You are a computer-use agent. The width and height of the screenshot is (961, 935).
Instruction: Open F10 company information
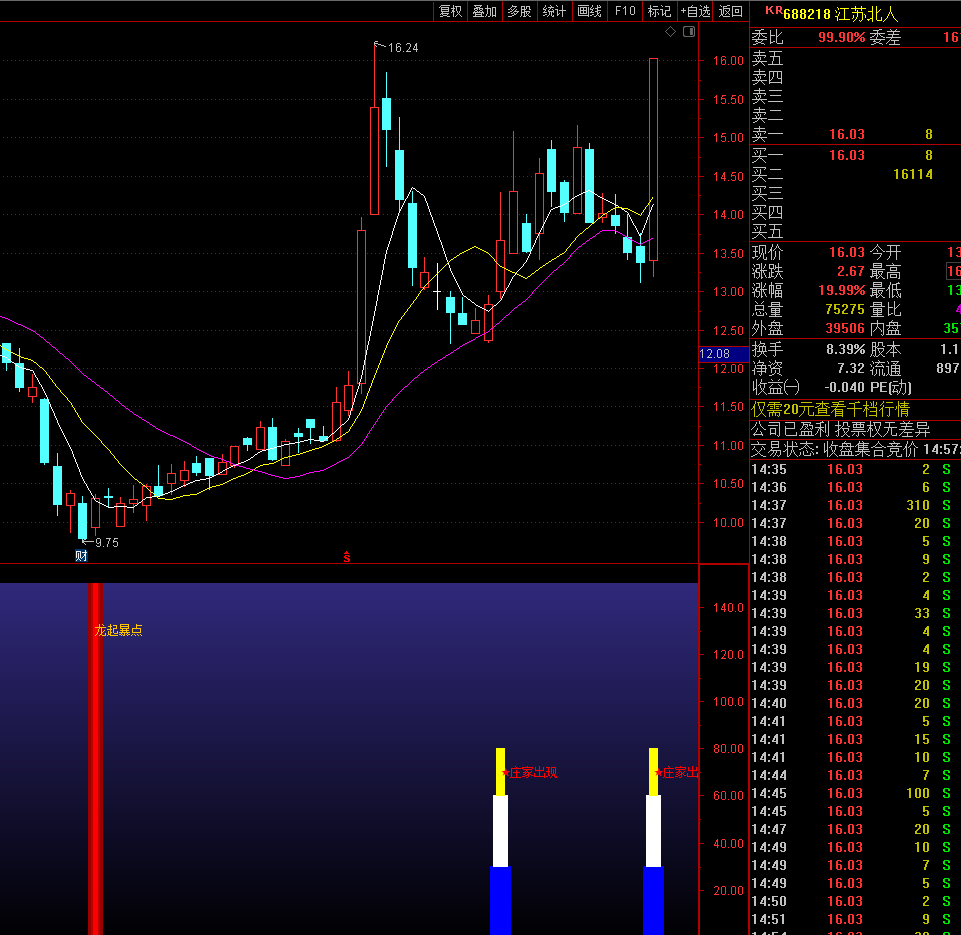[625, 11]
